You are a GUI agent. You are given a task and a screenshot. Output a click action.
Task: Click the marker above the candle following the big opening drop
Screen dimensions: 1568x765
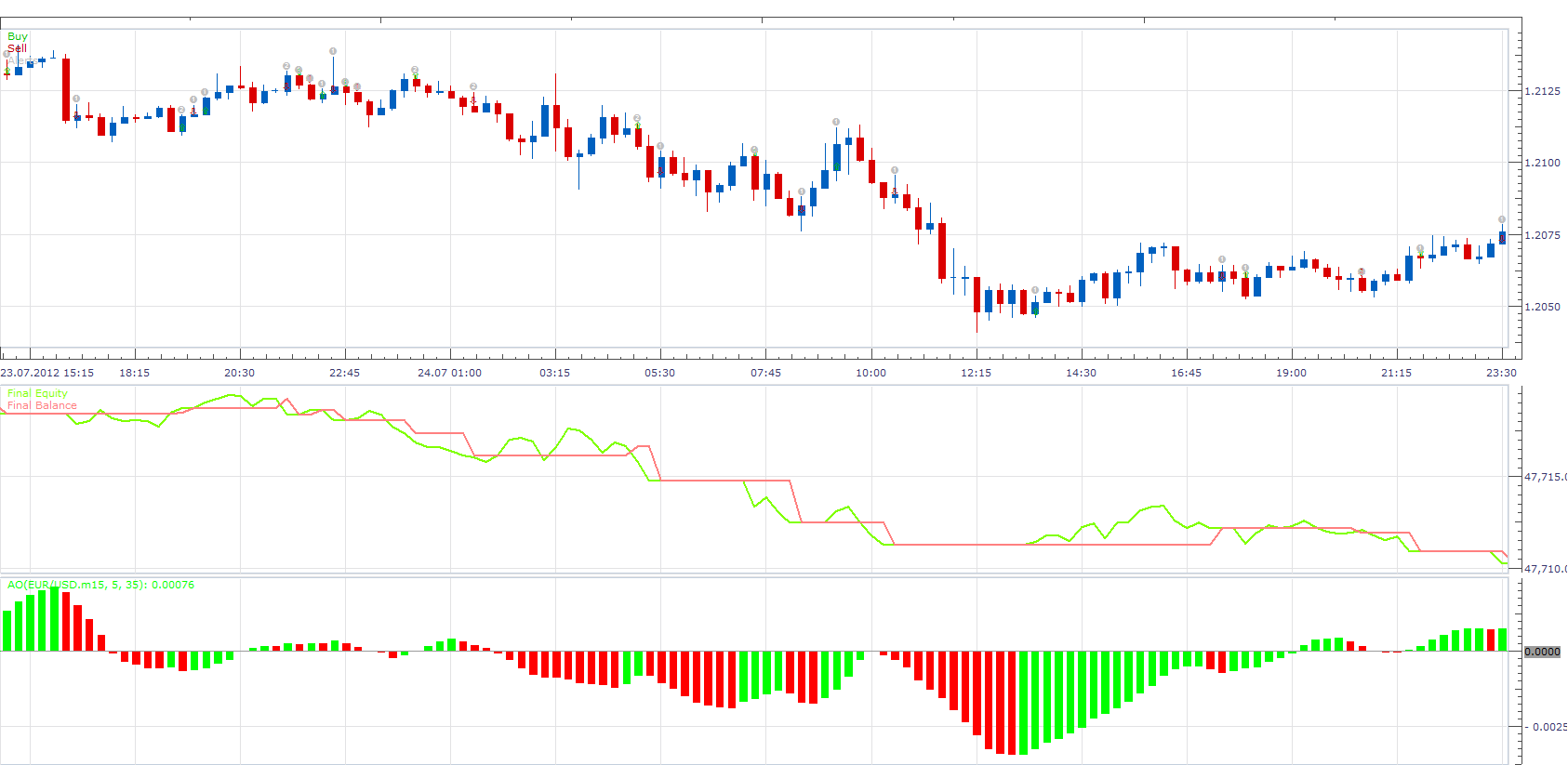[x=76, y=99]
